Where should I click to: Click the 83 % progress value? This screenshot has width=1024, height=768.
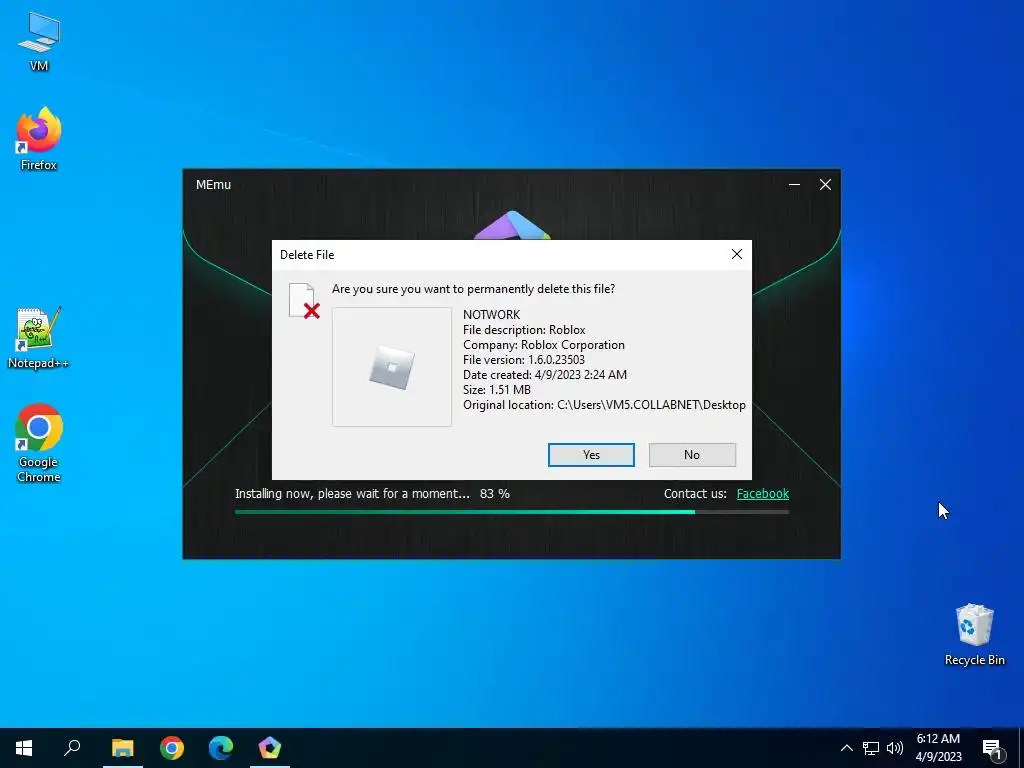click(494, 494)
